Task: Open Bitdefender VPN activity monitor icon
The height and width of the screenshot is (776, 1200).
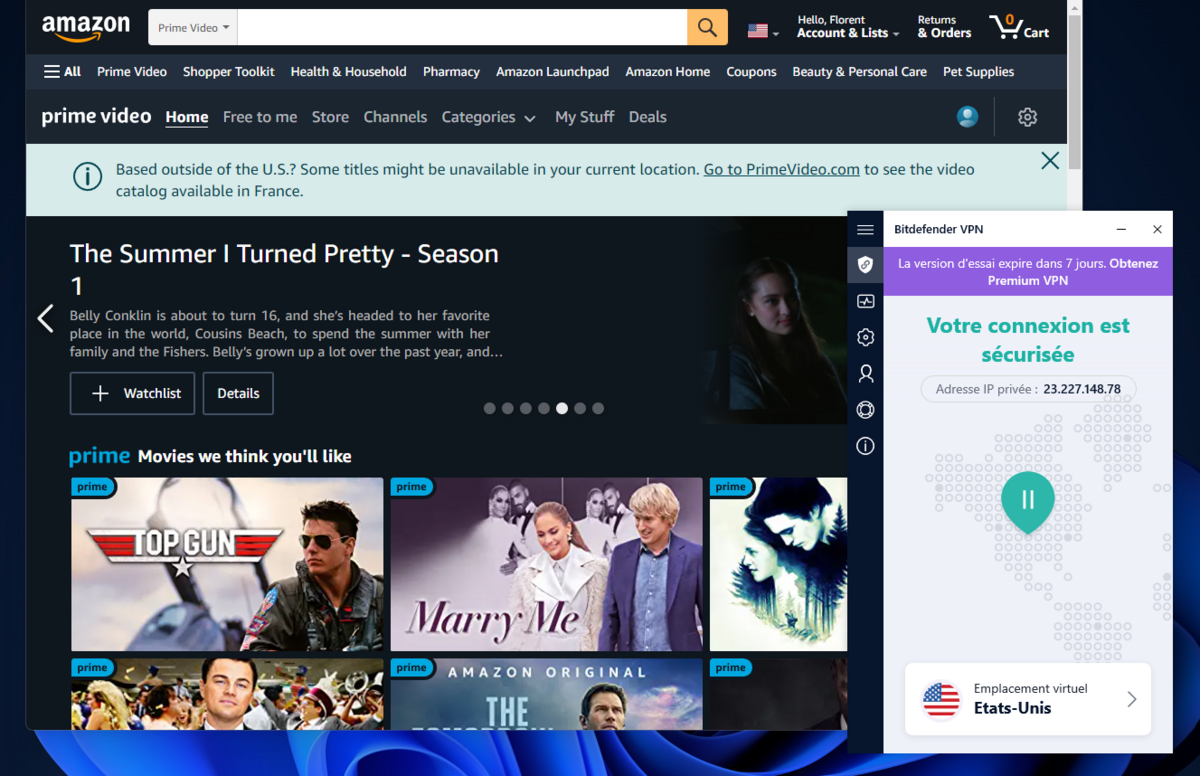Action: click(866, 301)
